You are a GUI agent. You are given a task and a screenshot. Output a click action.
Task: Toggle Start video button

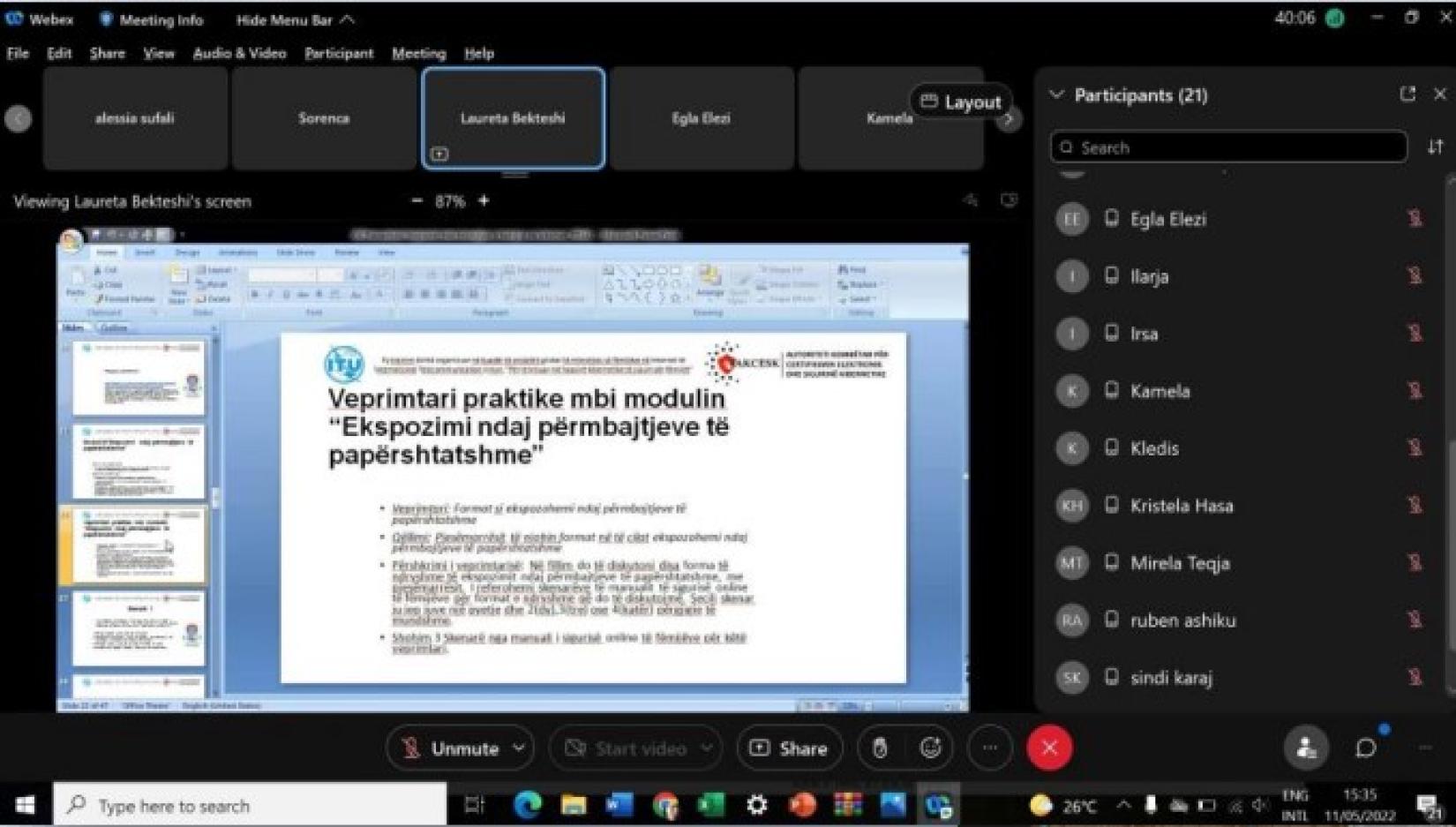[x=627, y=748]
